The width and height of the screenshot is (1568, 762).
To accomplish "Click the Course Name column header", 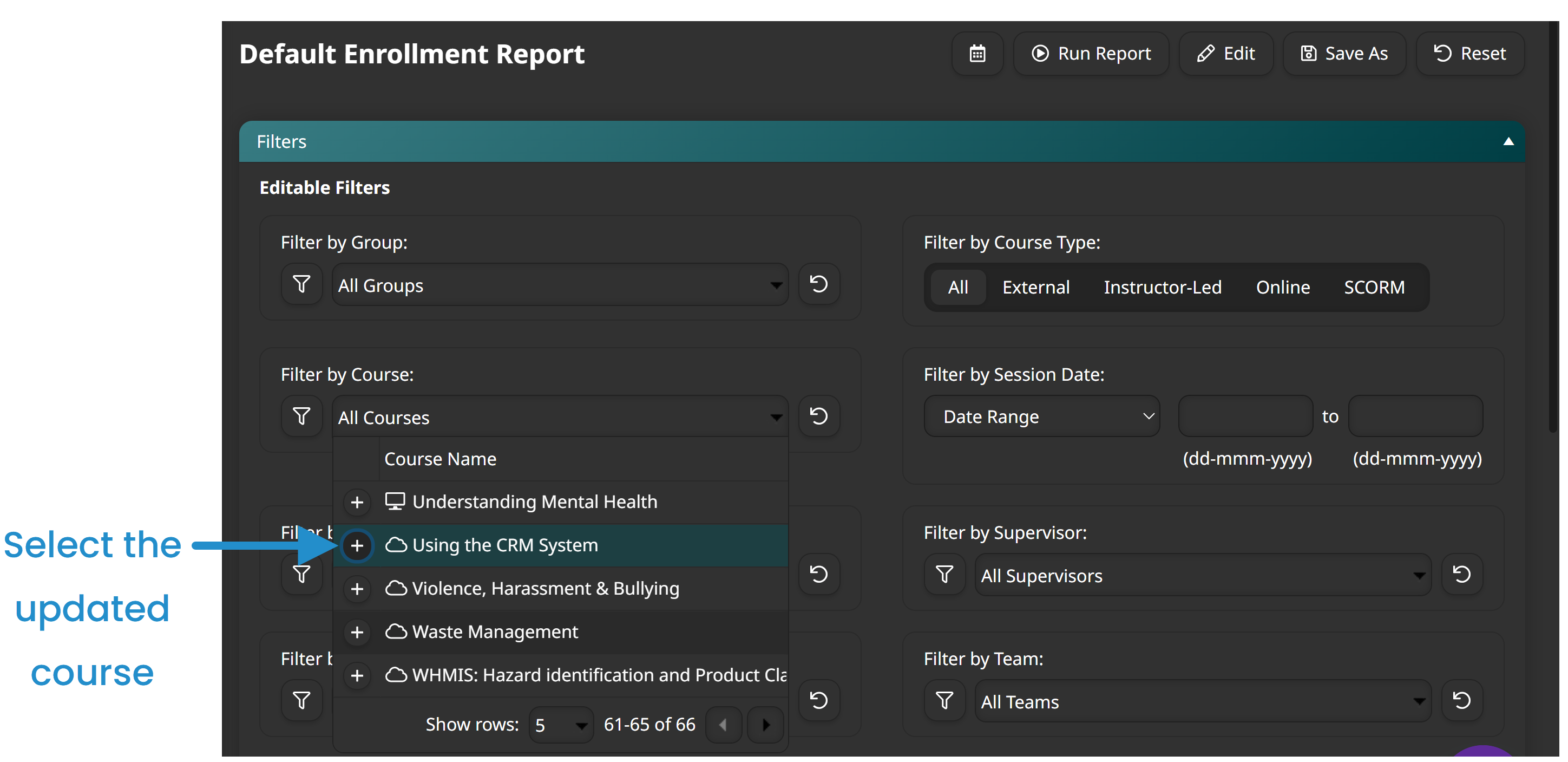I will click(x=440, y=459).
